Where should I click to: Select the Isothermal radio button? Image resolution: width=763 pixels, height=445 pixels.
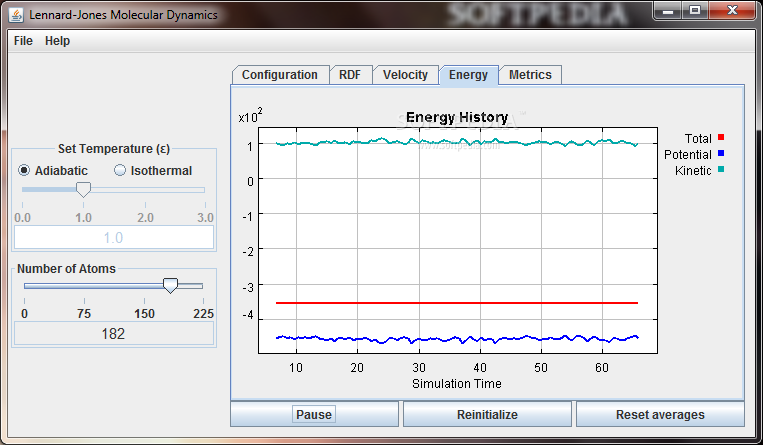[x=153, y=170]
